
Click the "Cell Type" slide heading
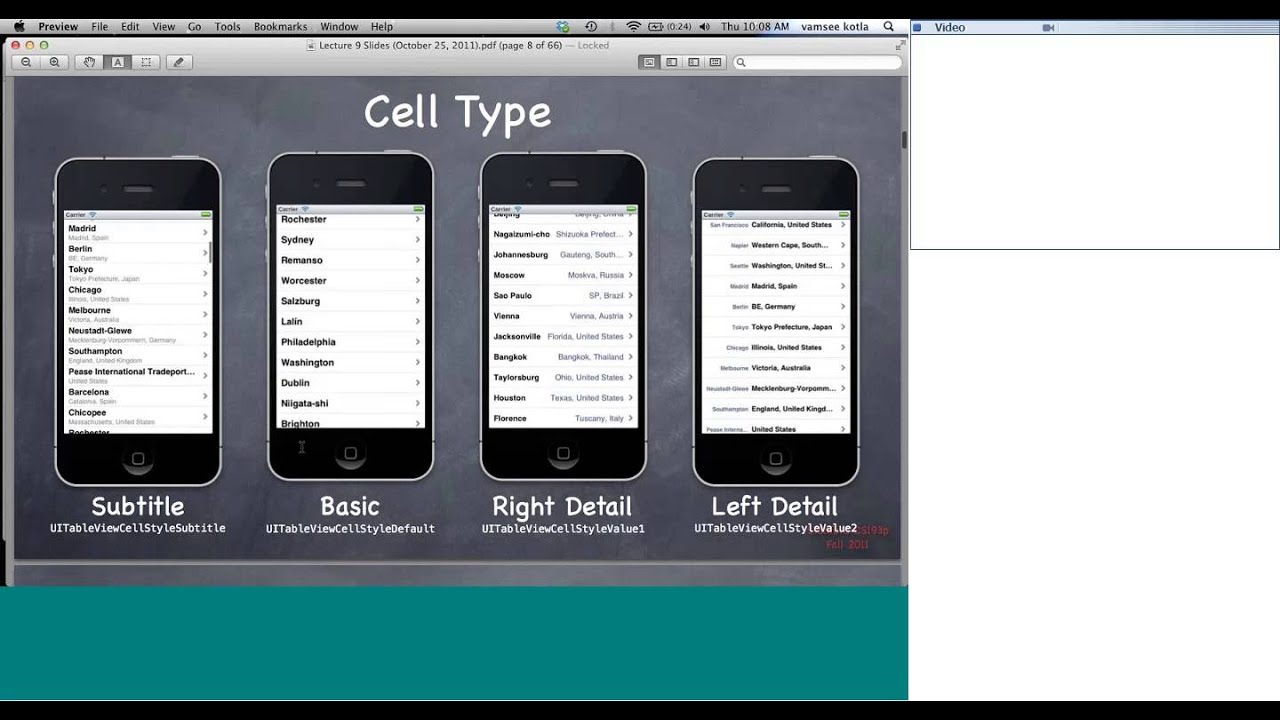pos(458,112)
